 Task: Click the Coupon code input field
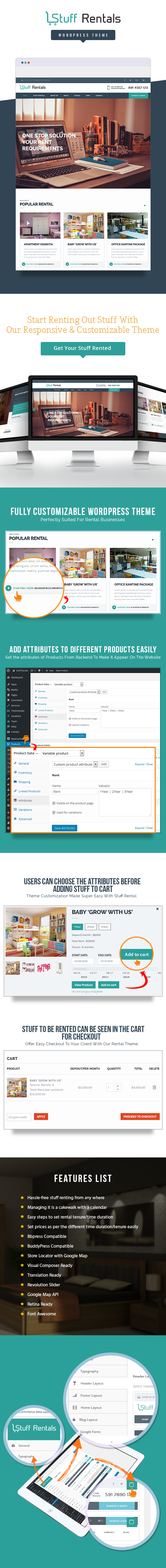coord(19,1117)
